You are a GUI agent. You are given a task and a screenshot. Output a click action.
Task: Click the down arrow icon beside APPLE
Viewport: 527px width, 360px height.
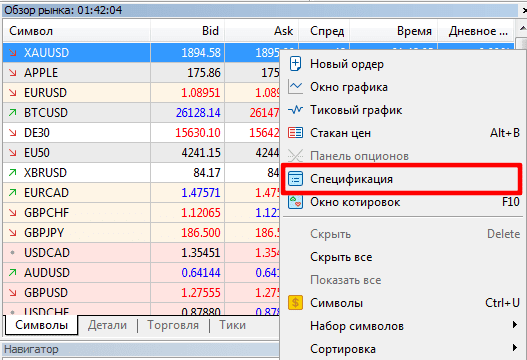[13, 73]
